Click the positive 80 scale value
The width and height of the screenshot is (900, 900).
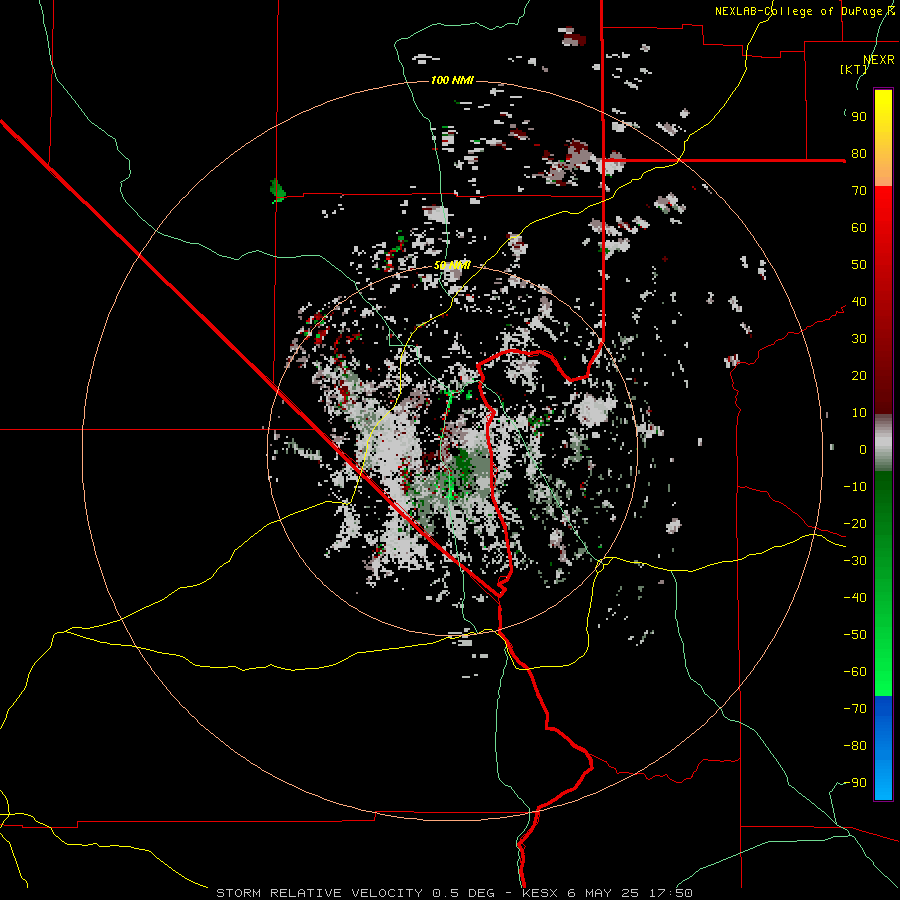[859, 153]
